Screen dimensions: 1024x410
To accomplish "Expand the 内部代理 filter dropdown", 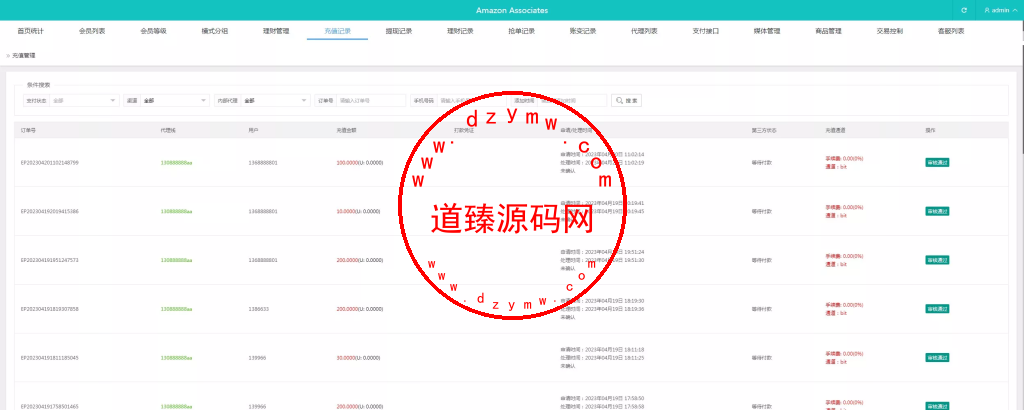I will click(x=275, y=101).
